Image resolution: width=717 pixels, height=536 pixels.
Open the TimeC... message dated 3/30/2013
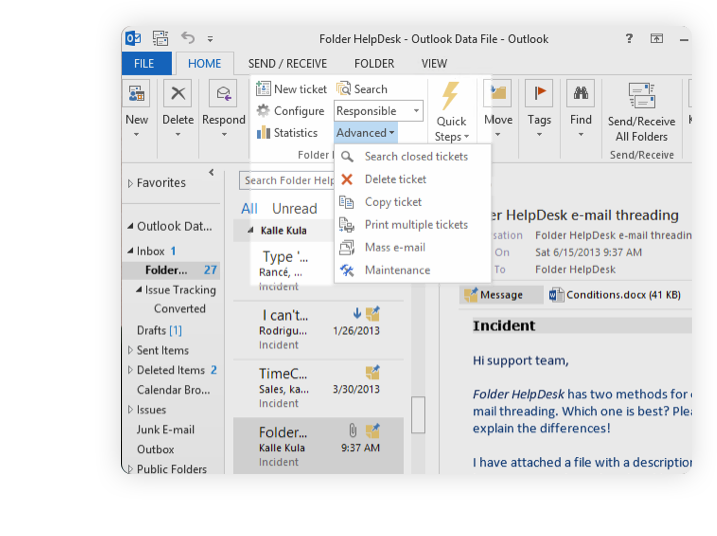318,389
